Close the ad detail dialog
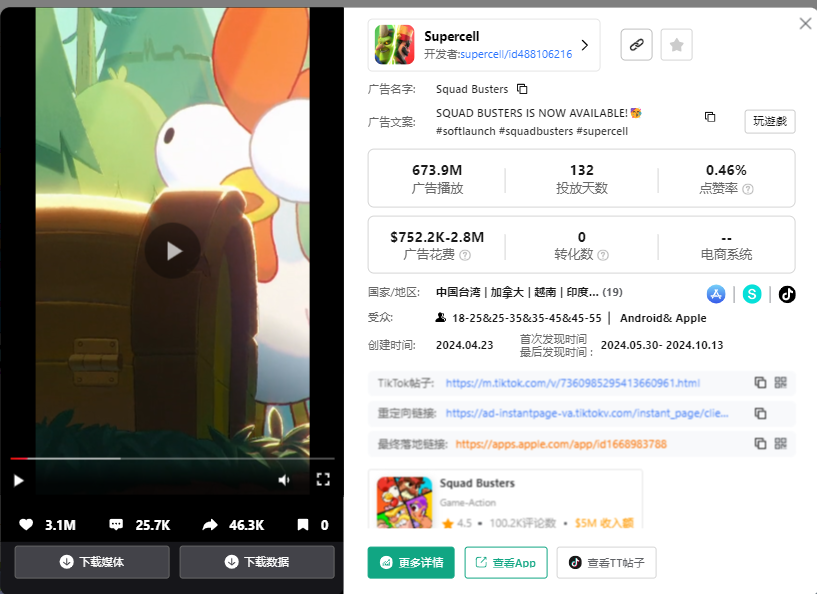The height and width of the screenshot is (594, 817). [x=805, y=23]
